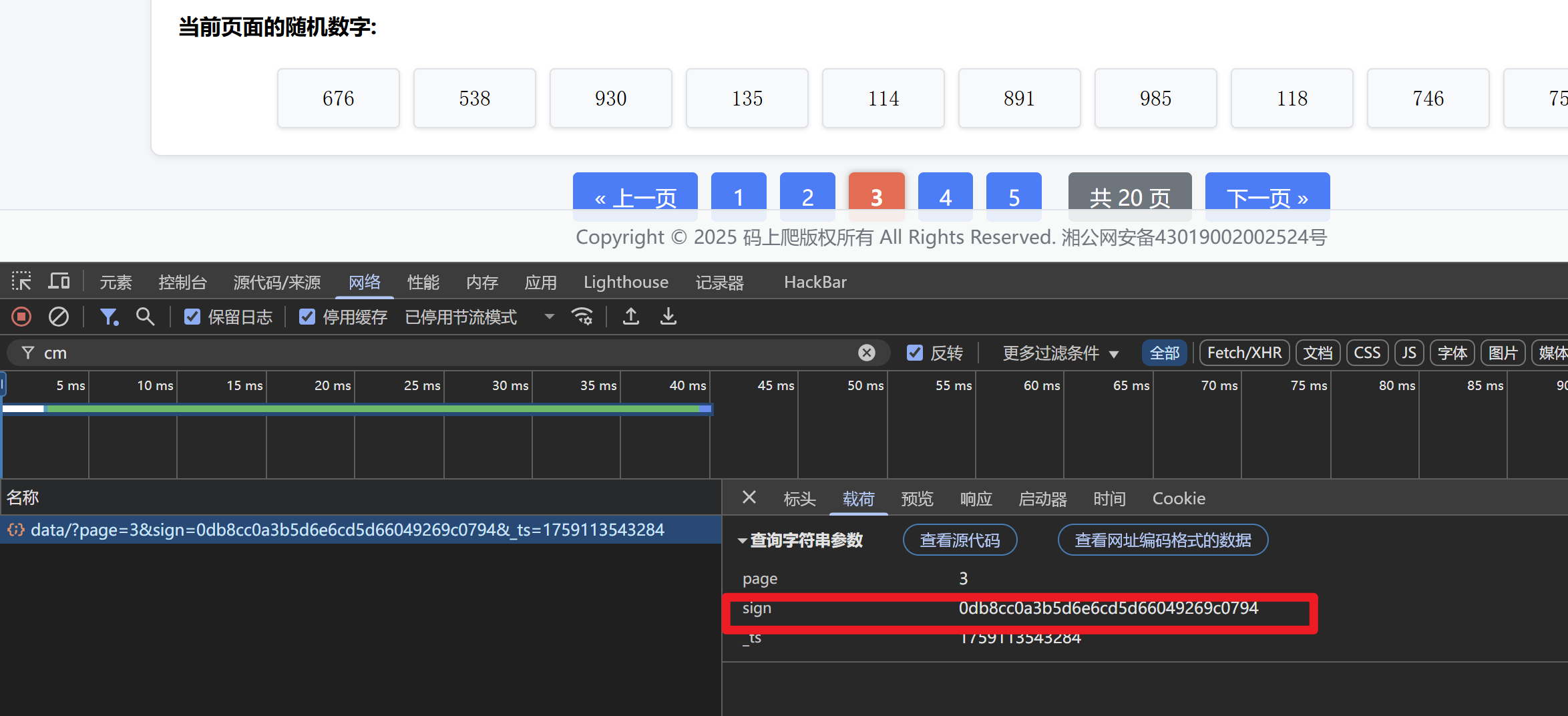Filter requests by CSS type
The width and height of the screenshot is (1568, 716).
[1367, 353]
